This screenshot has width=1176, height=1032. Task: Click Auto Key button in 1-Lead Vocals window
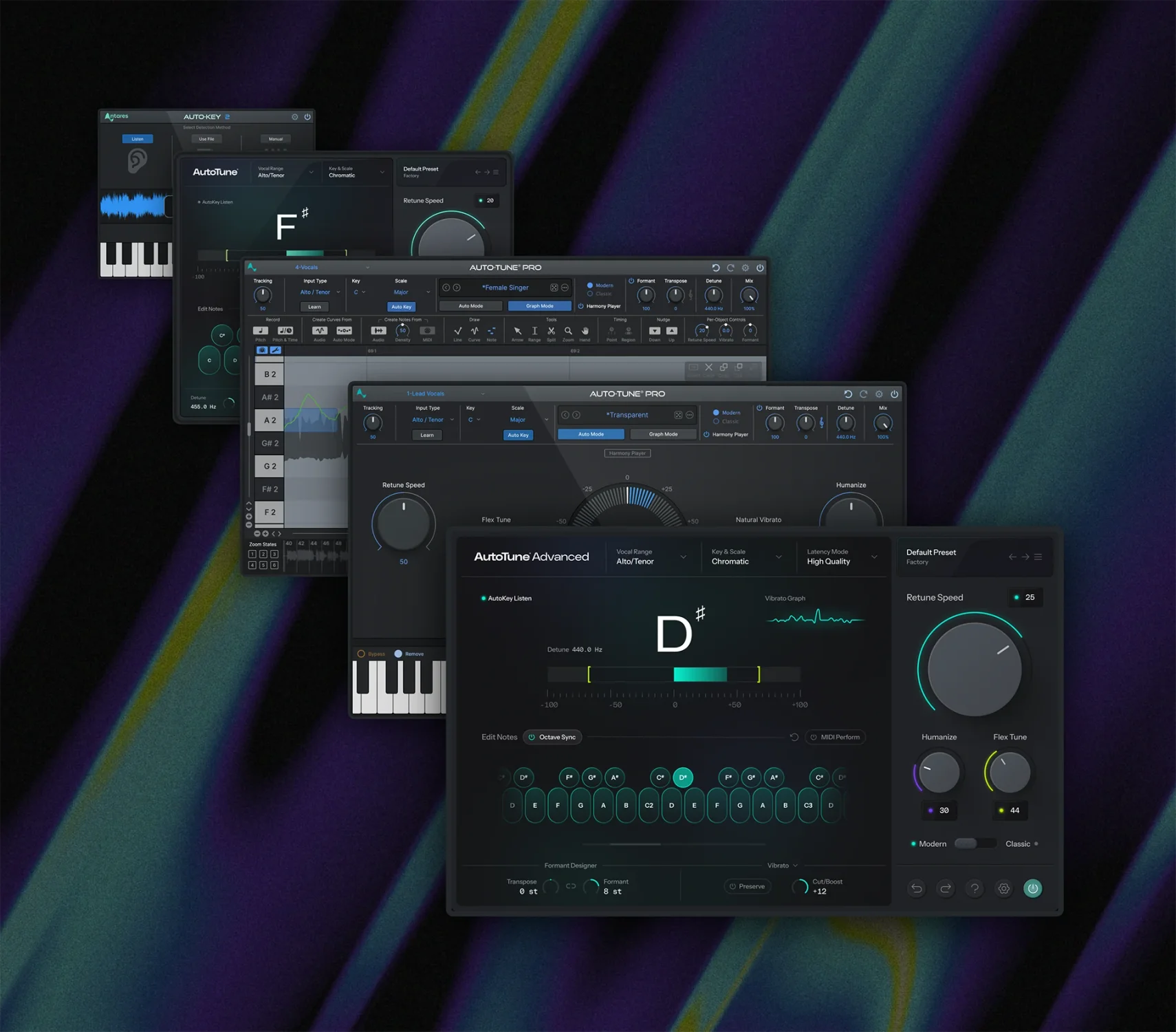518,435
